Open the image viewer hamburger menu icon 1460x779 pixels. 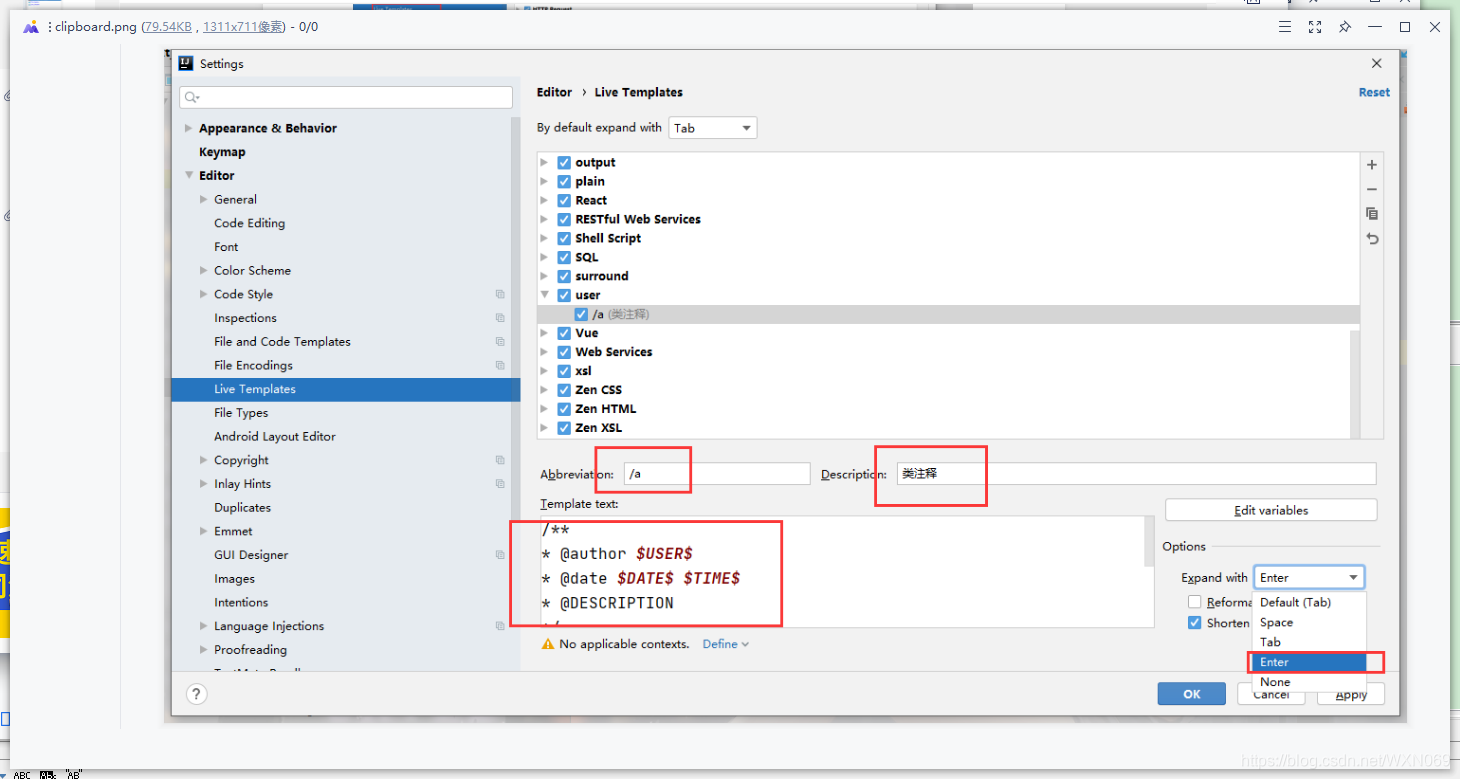click(x=1285, y=27)
